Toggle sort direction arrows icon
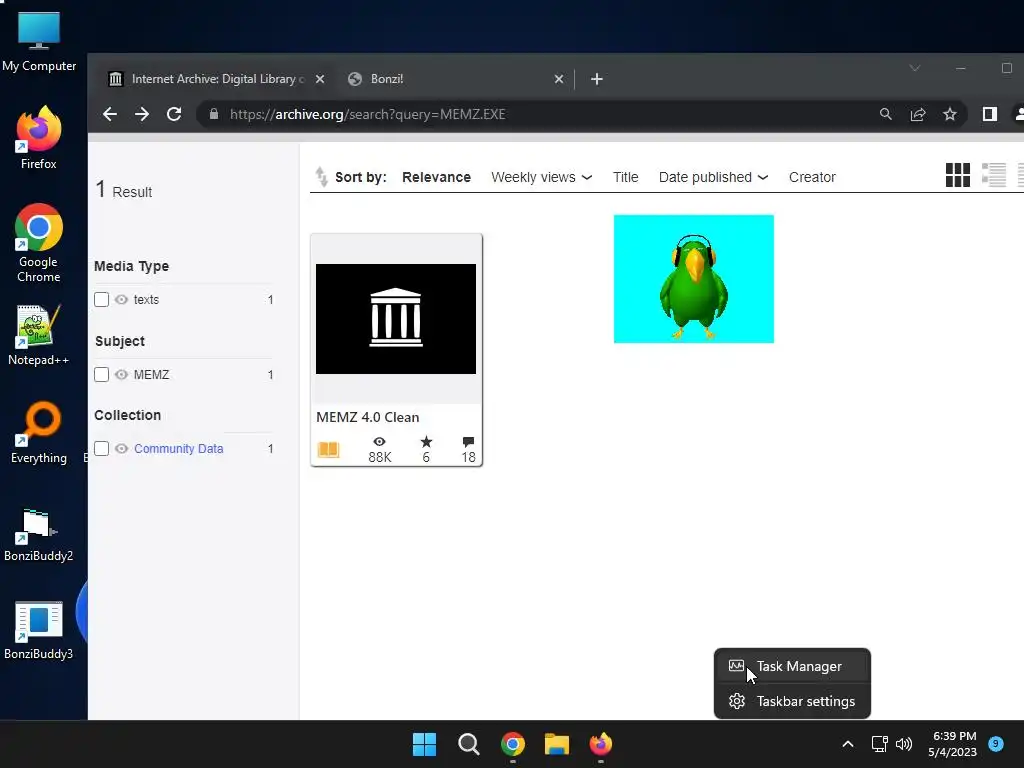The width and height of the screenshot is (1024, 768). coord(321,176)
